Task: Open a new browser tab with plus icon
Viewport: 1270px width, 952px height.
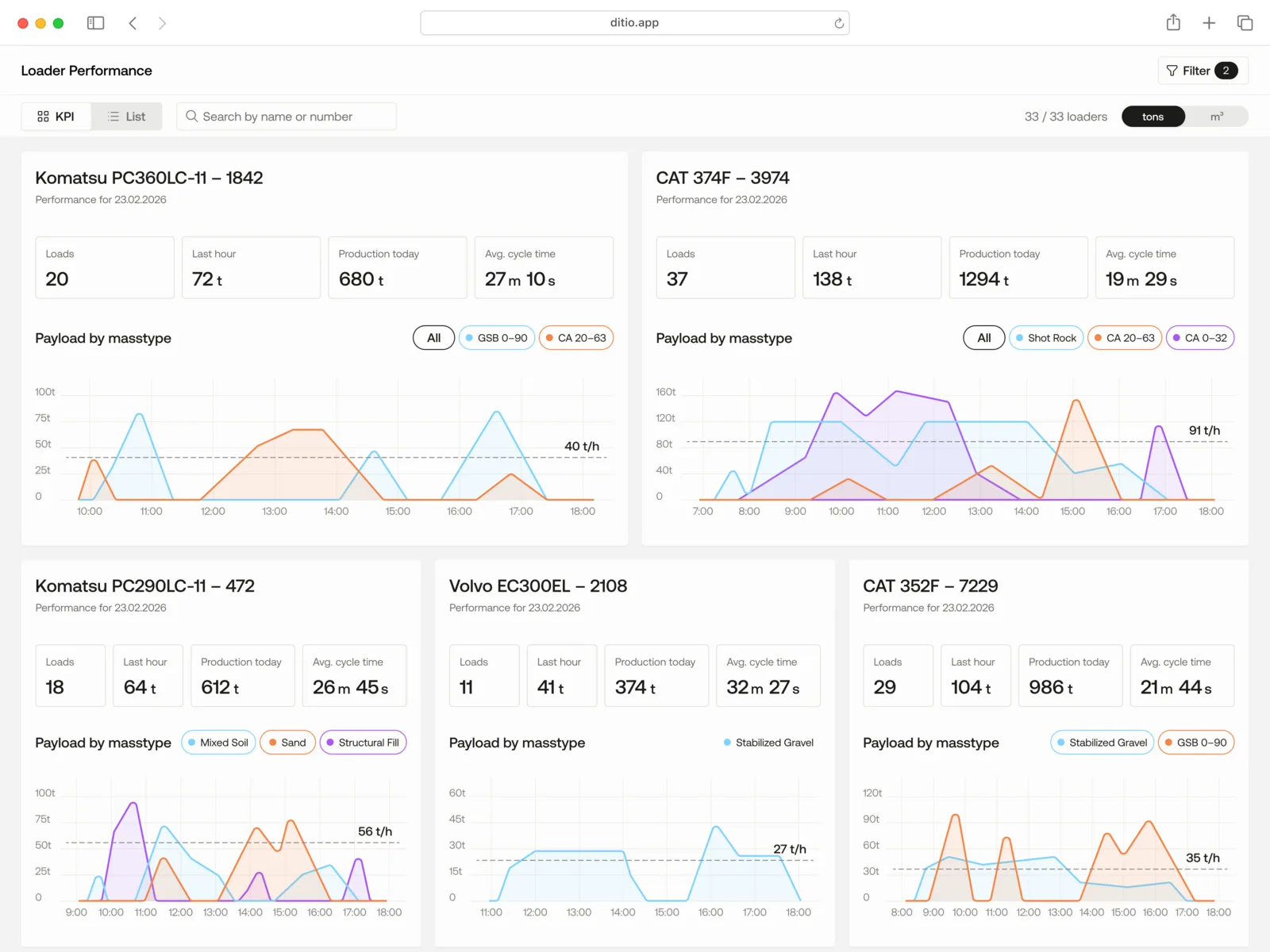Action: tap(1209, 22)
